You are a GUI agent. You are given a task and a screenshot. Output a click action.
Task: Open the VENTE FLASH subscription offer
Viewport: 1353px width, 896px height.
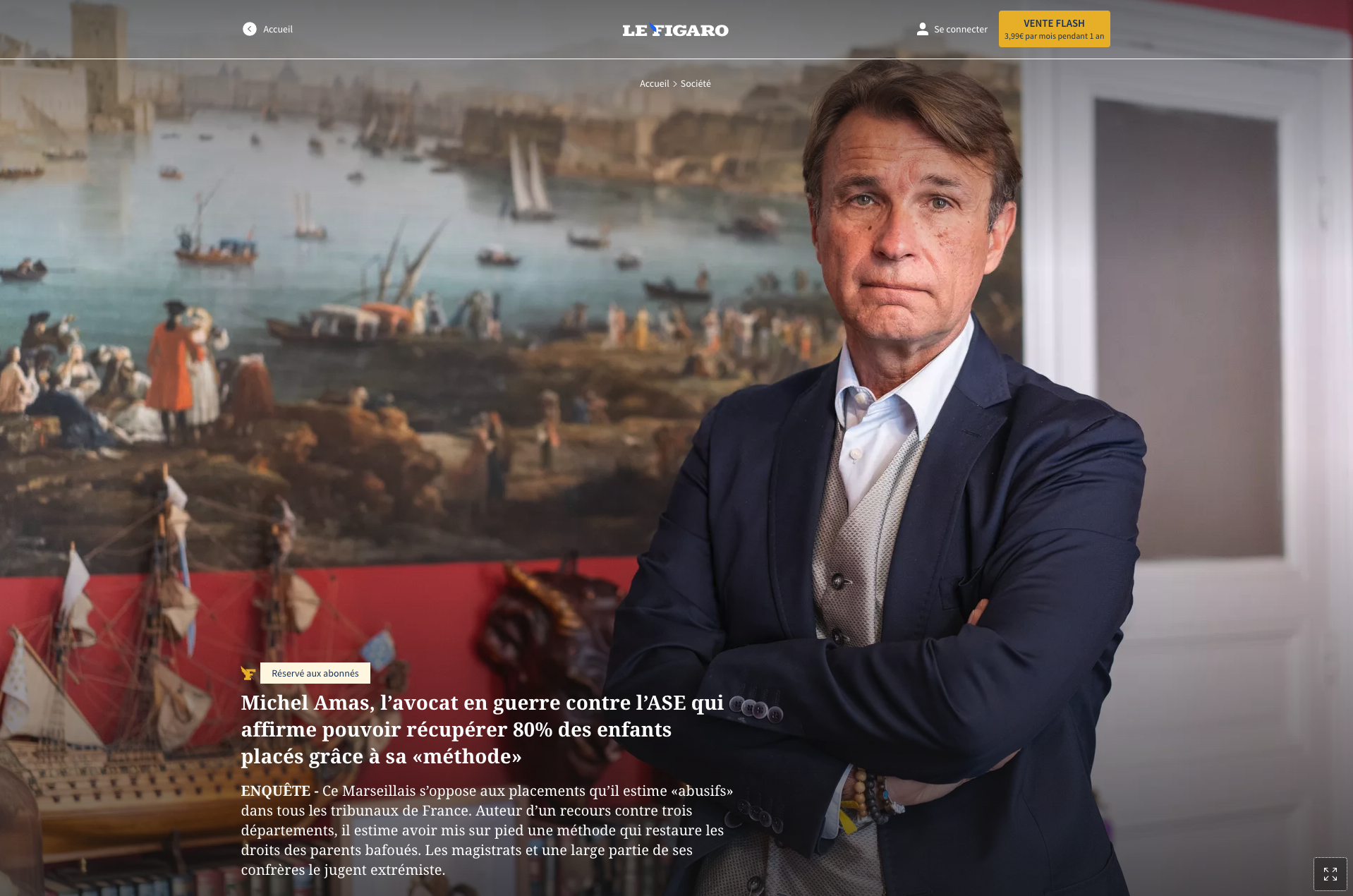1054,29
